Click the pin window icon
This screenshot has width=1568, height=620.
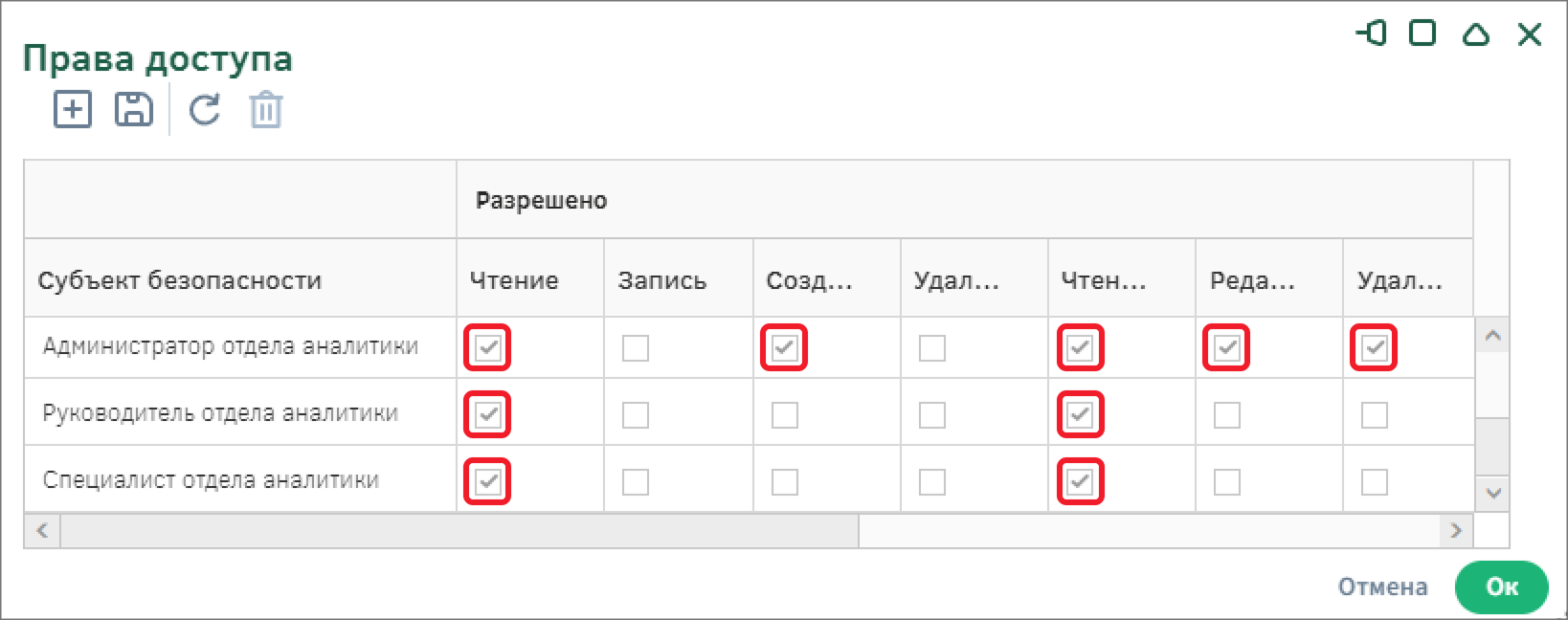[1371, 34]
